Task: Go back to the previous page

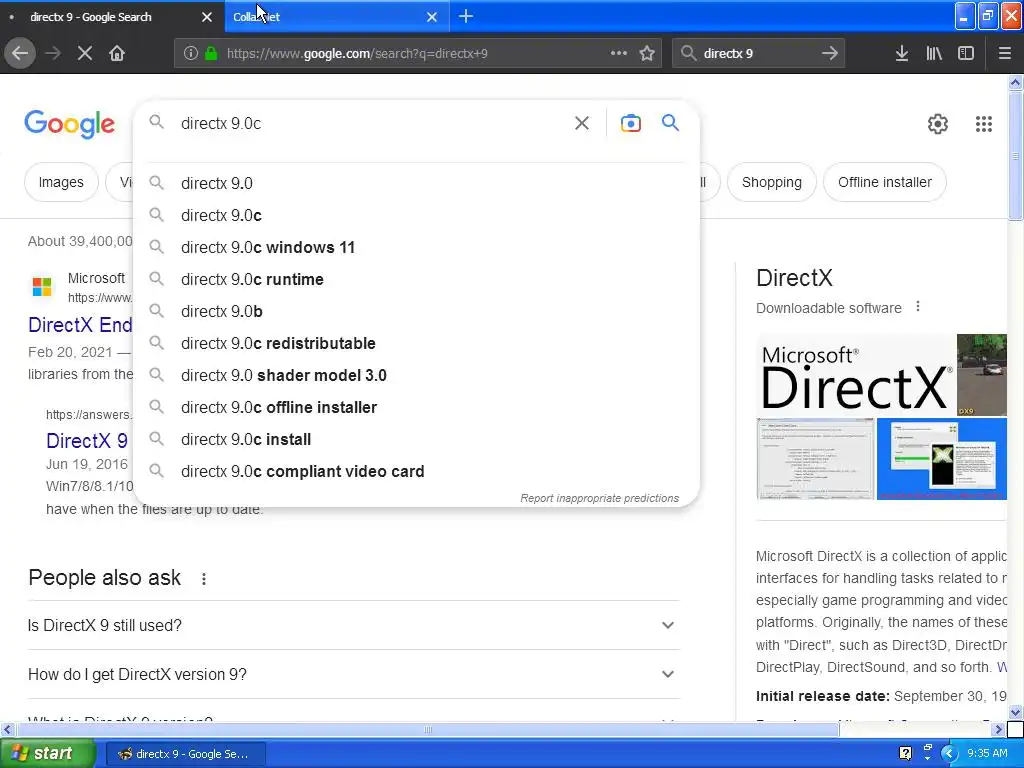Action: click(x=20, y=53)
